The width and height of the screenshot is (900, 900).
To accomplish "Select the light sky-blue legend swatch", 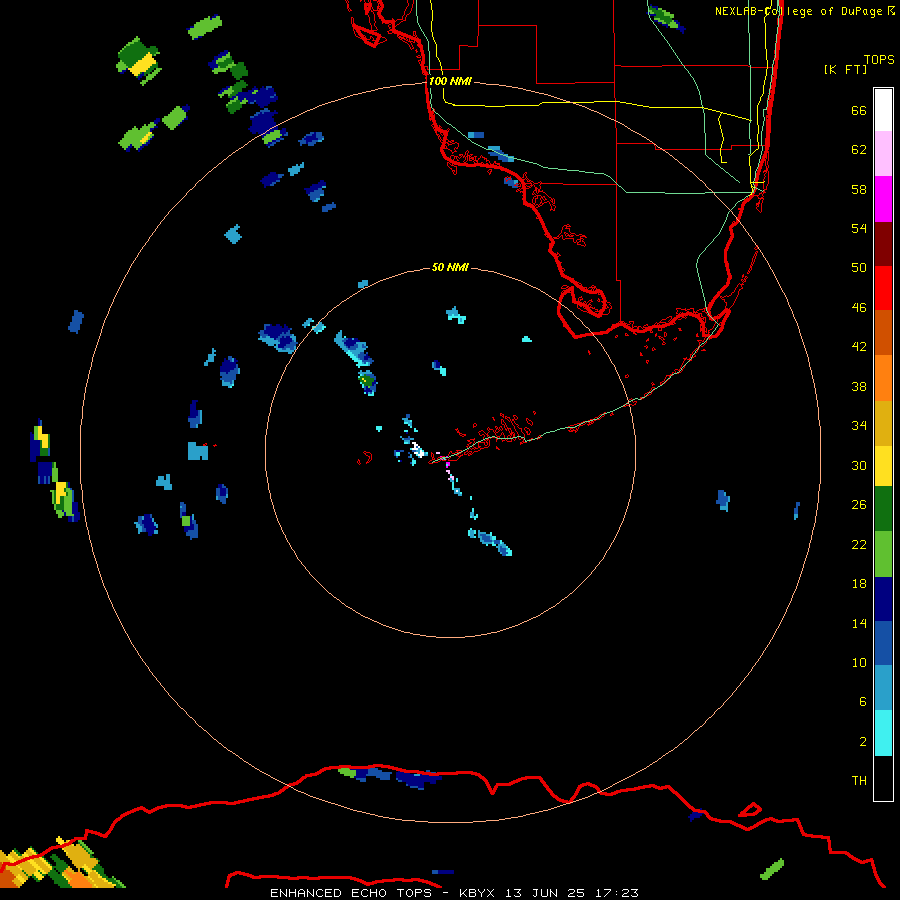I will click(x=883, y=688).
